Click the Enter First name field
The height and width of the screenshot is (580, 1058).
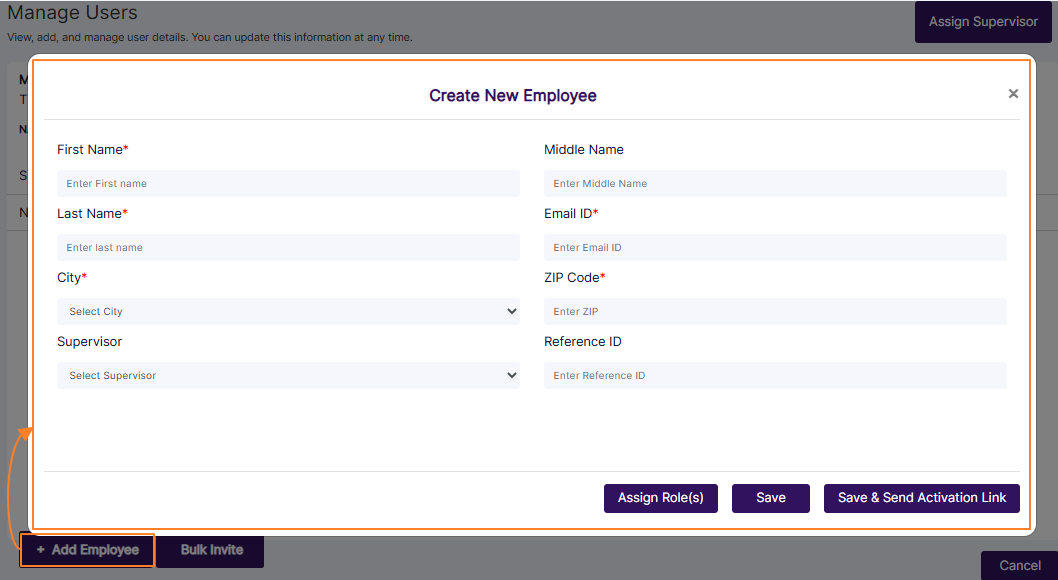[x=288, y=183]
